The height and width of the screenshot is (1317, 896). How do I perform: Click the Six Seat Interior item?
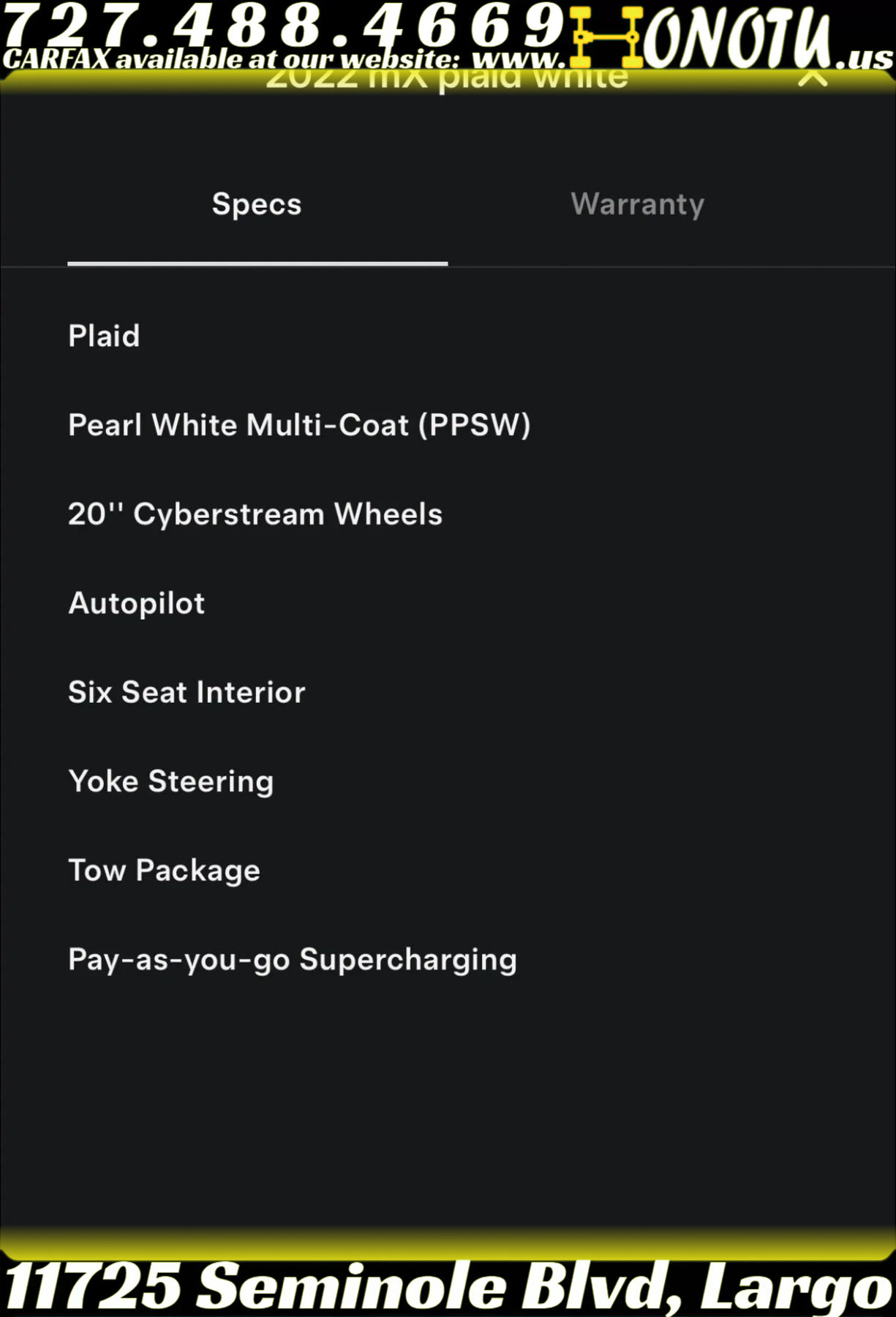pyautogui.click(x=187, y=692)
